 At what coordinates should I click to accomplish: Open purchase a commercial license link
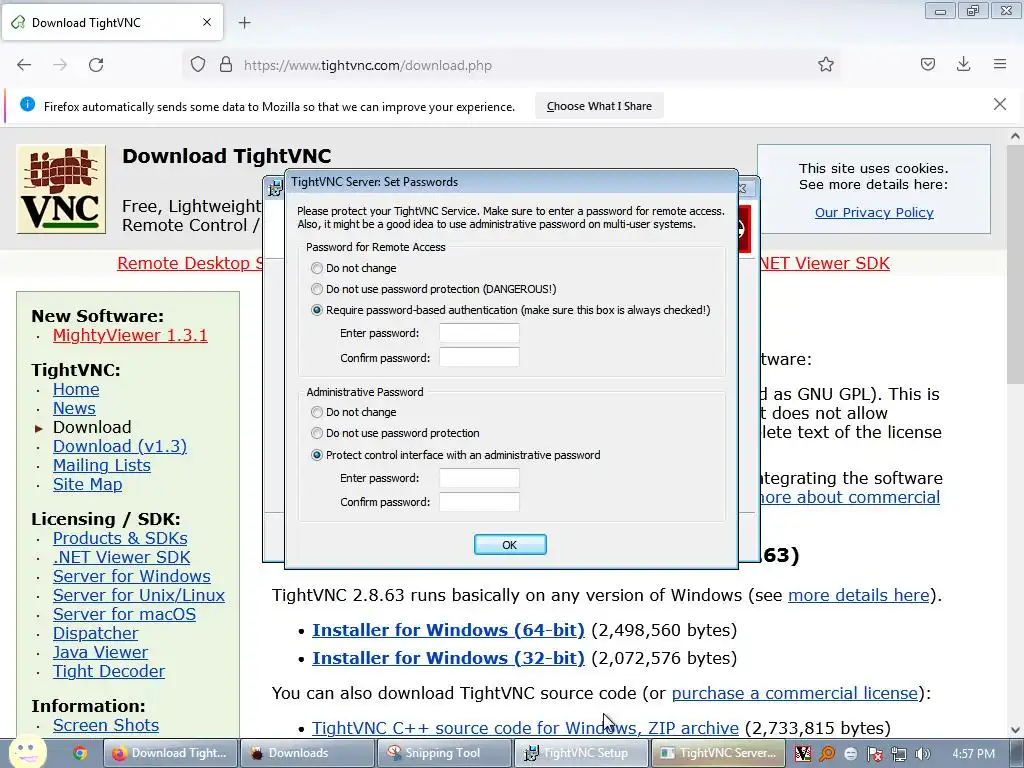coord(795,693)
